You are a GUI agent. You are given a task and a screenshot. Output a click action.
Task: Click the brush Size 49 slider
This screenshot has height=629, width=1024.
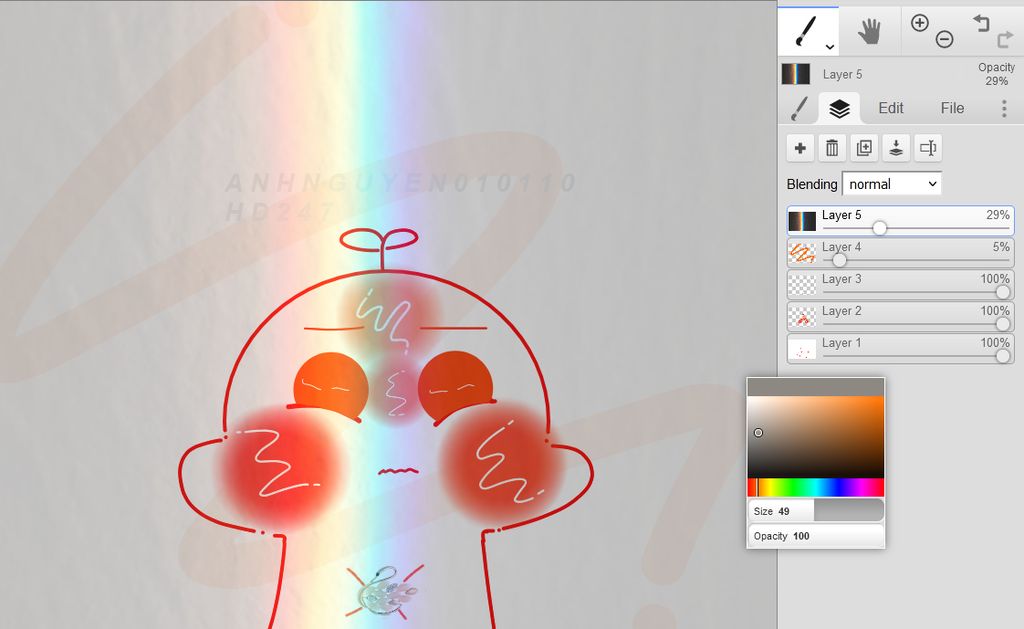(x=816, y=511)
